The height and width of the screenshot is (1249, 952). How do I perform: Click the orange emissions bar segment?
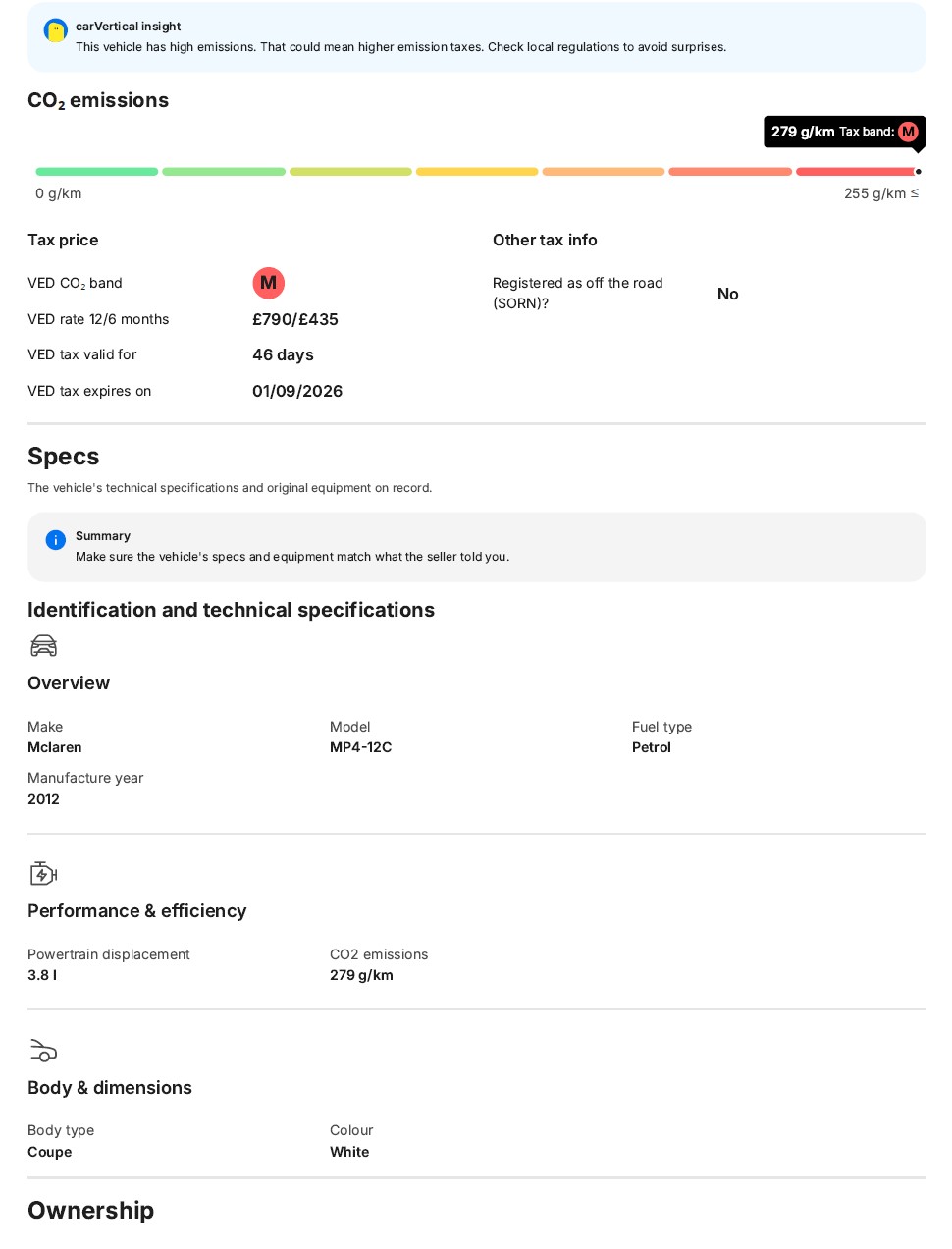coord(604,171)
